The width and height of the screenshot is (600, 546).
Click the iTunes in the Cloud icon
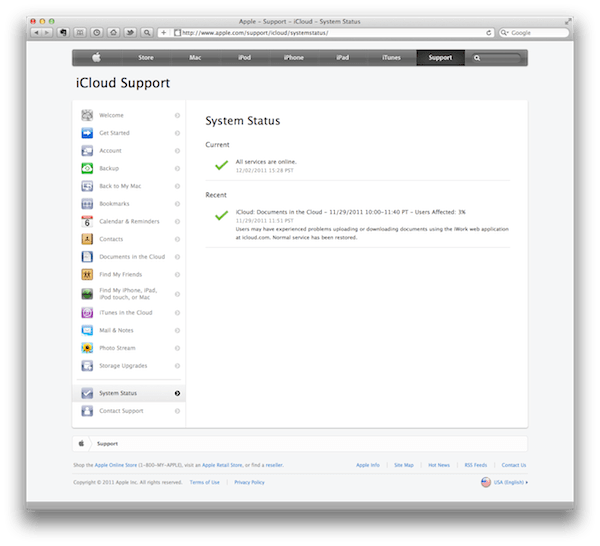pyautogui.click(x=87, y=313)
